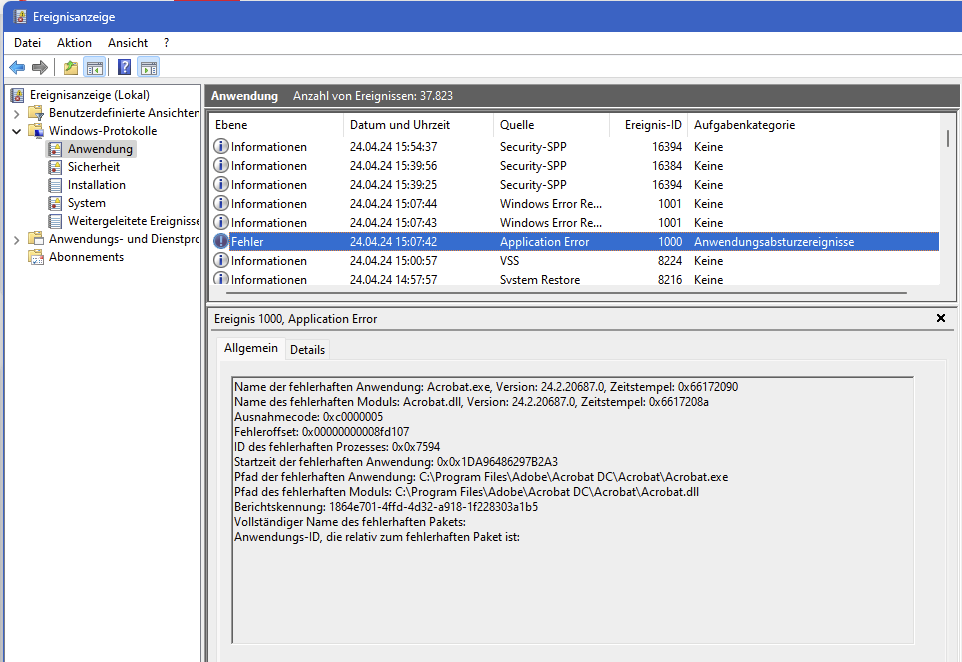Open the Abonnements node
The image size is (962, 662).
pyautogui.click(x=86, y=257)
